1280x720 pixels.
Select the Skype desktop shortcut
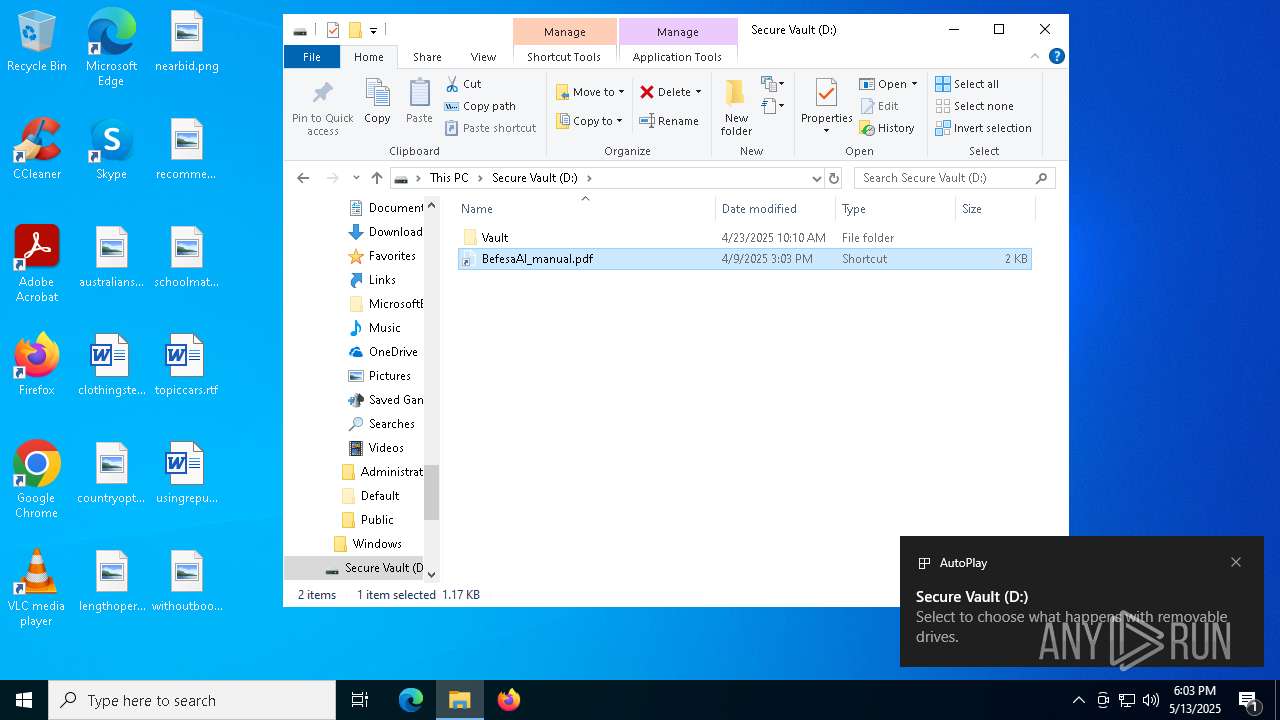coord(111,149)
